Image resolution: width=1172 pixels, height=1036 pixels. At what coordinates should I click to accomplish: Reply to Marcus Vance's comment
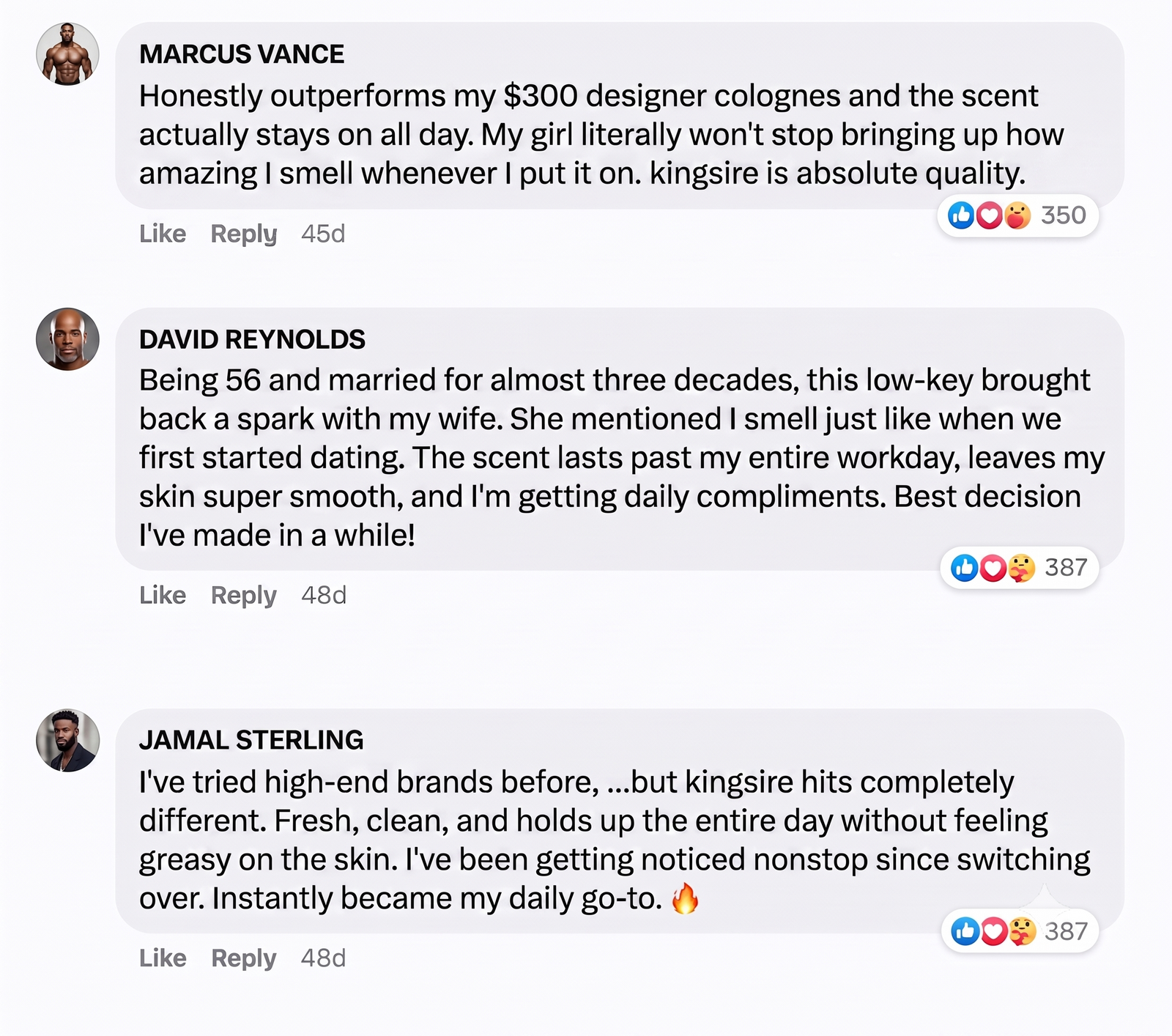(x=244, y=234)
